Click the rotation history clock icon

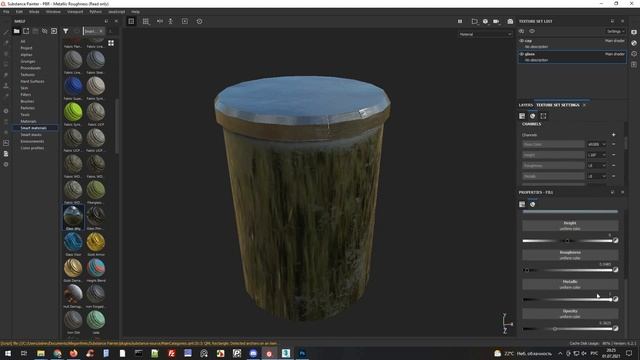[x=199, y=21]
